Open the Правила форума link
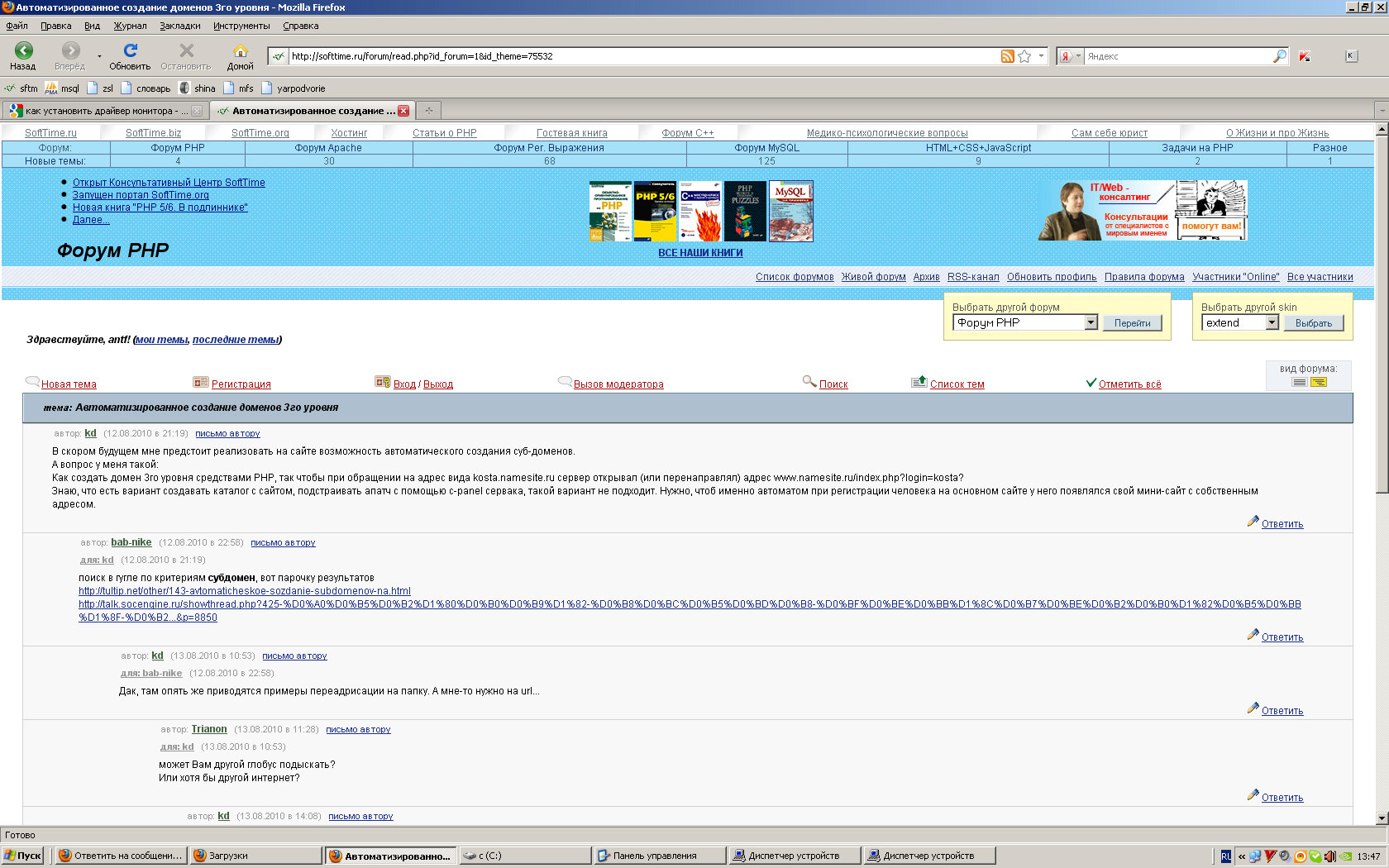 (1144, 277)
